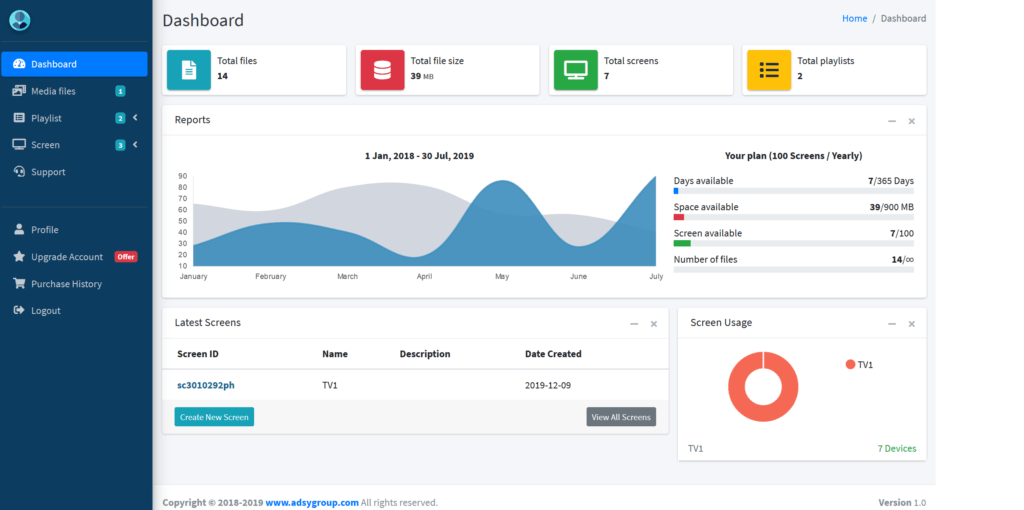Click the teal Total files document icon
Image resolution: width=1024 pixels, height=510 pixels.
point(188,70)
